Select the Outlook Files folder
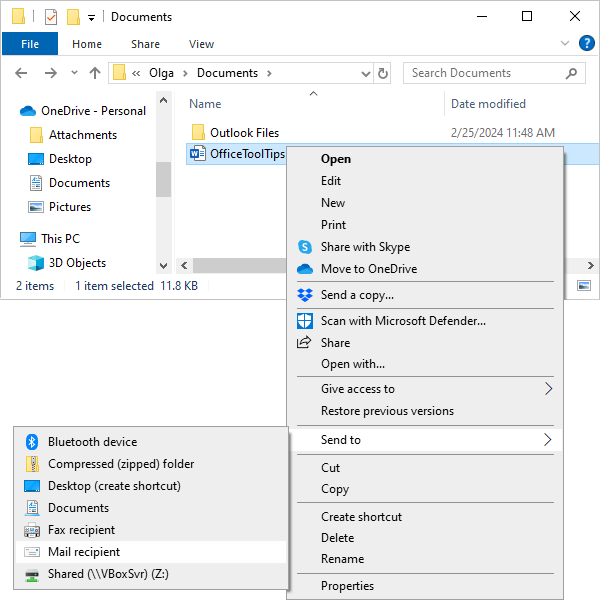600x600 pixels. point(235,133)
